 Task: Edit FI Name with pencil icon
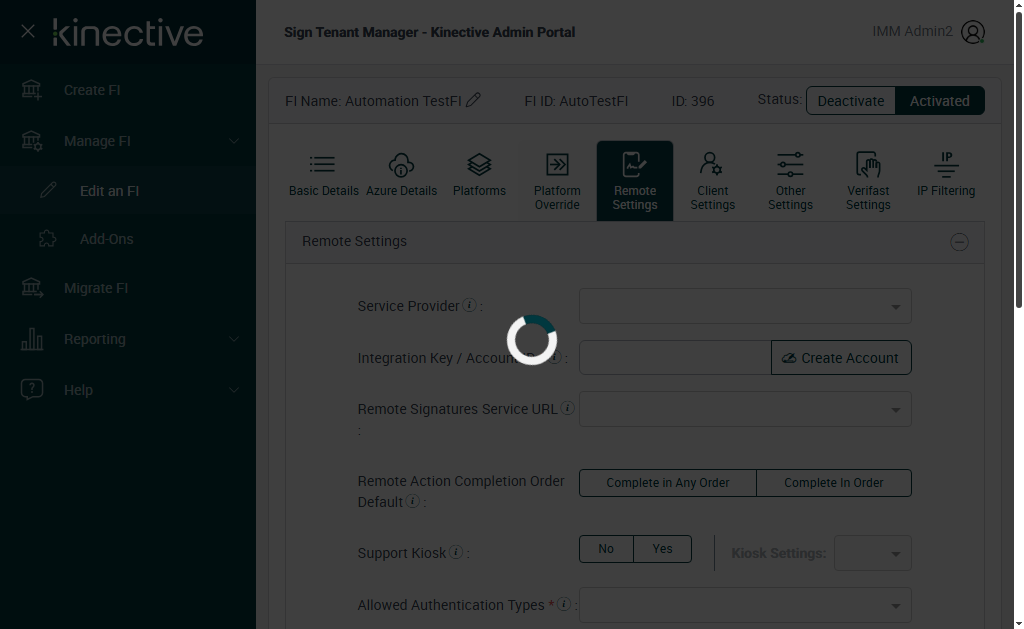tap(473, 100)
